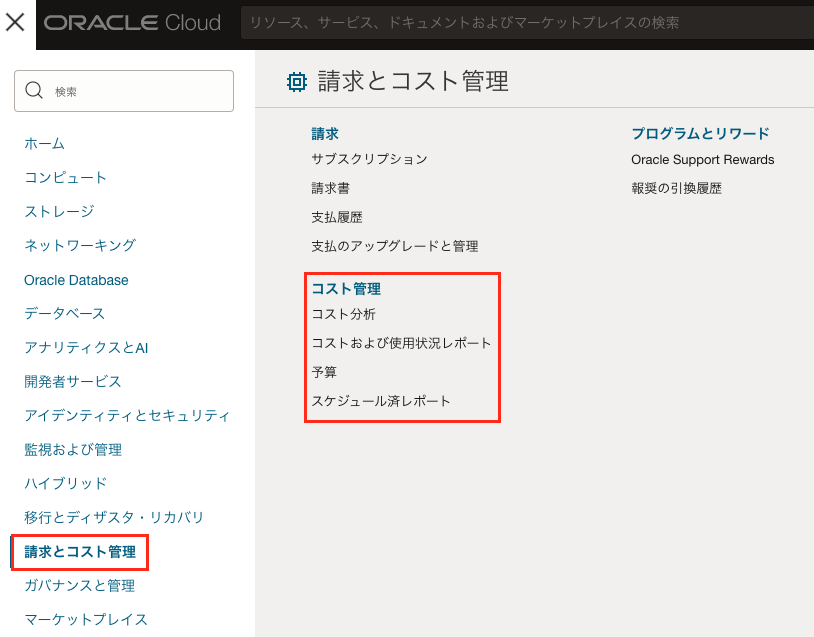Click the magnifier icon in menu search
The height and width of the screenshot is (637, 814).
pyautogui.click(x=34, y=91)
